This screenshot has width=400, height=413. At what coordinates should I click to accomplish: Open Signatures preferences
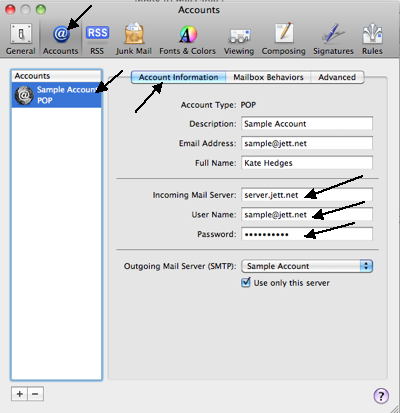pyautogui.click(x=333, y=39)
